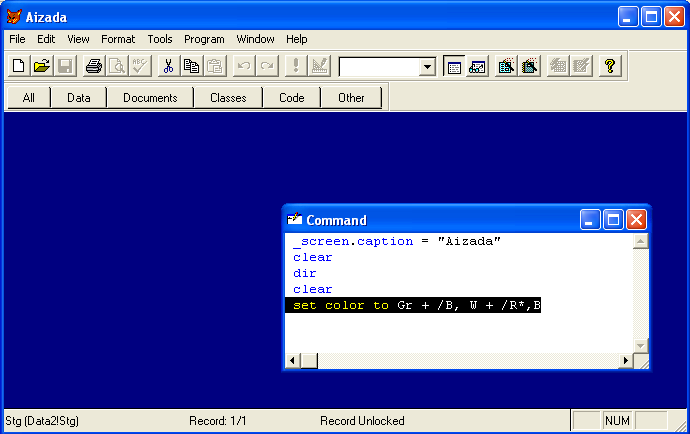Click the _screen.caption = "Aizada" line
The height and width of the screenshot is (434, 690).
396,241
